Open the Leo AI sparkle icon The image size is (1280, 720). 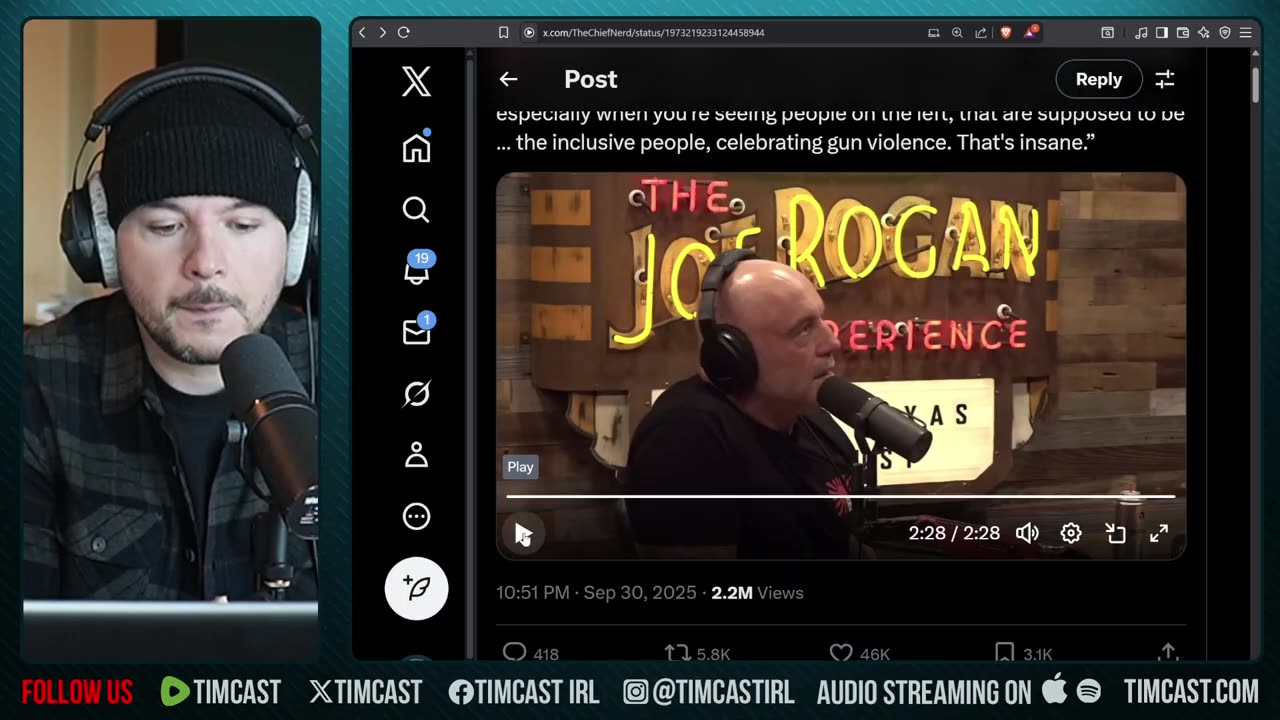pyautogui.click(x=1204, y=32)
